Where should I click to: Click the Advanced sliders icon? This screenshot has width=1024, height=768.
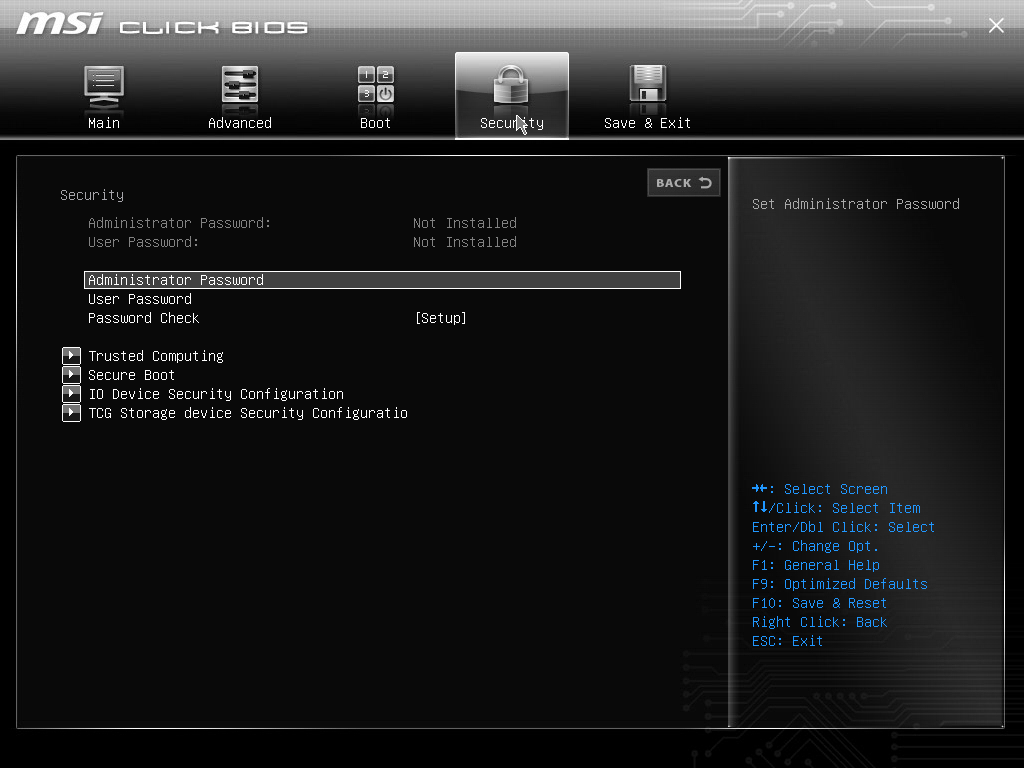pyautogui.click(x=240, y=86)
